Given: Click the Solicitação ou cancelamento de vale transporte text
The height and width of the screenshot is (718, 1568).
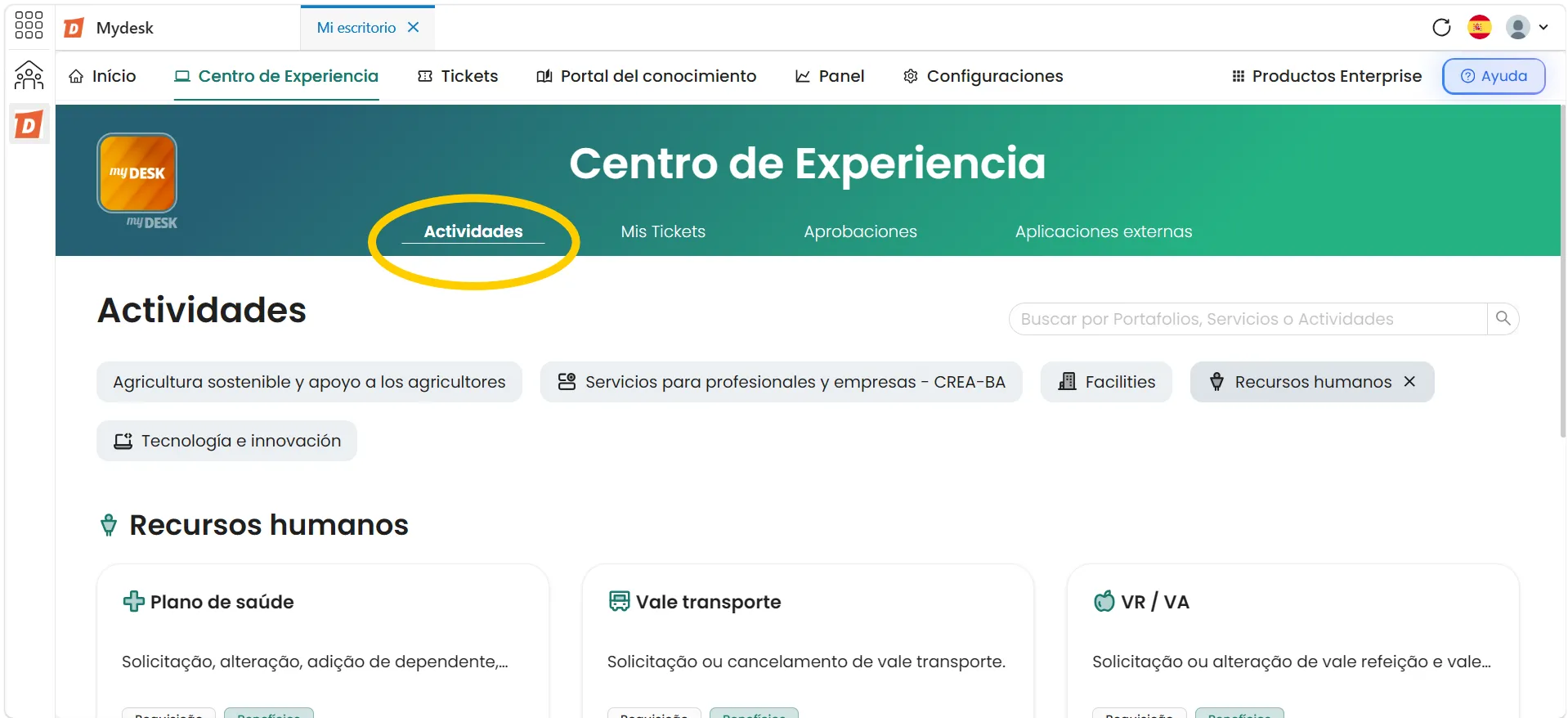Looking at the screenshot, I should 806,662.
